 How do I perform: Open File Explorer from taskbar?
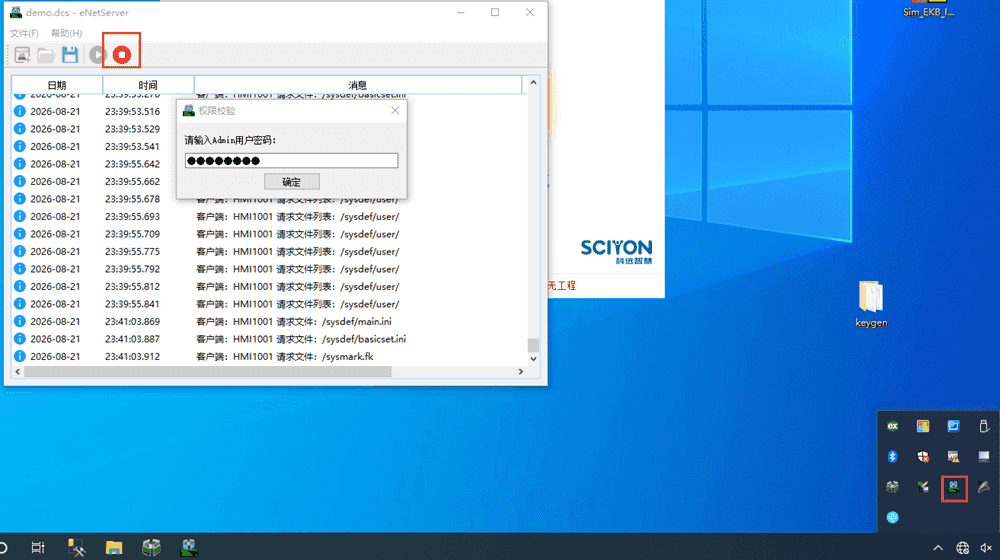point(114,547)
